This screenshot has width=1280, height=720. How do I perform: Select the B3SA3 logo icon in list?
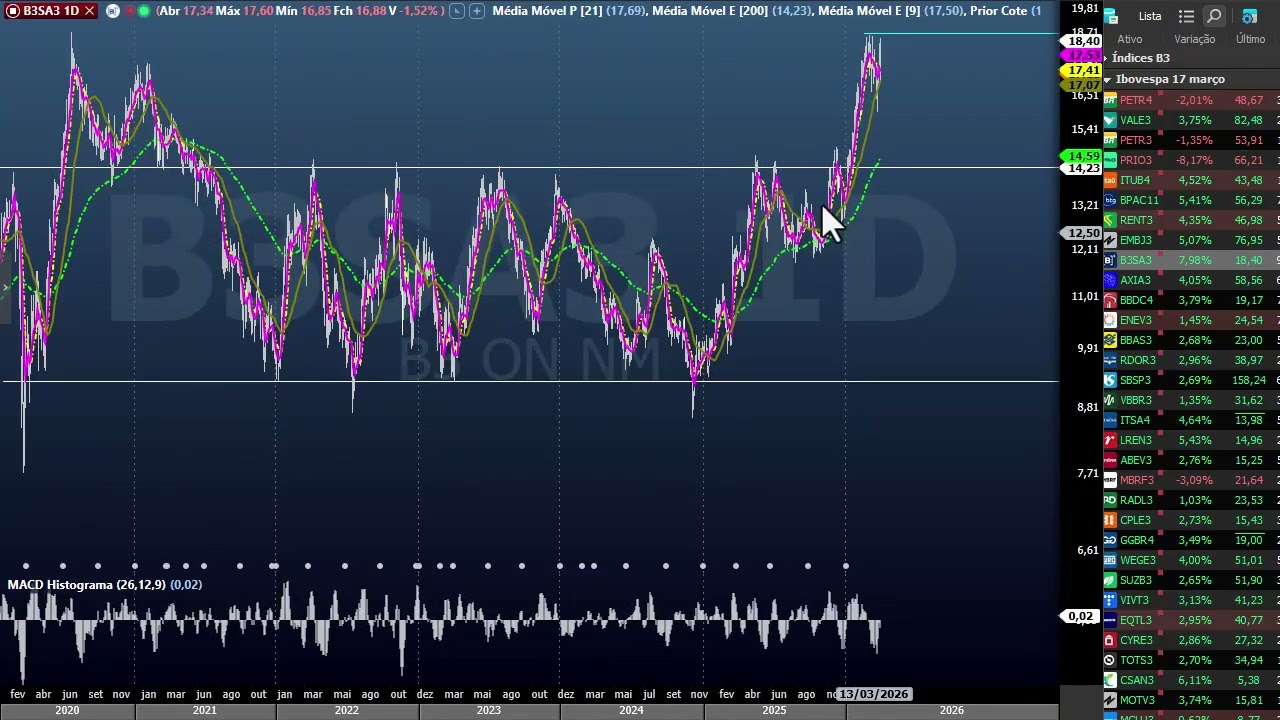point(1110,260)
